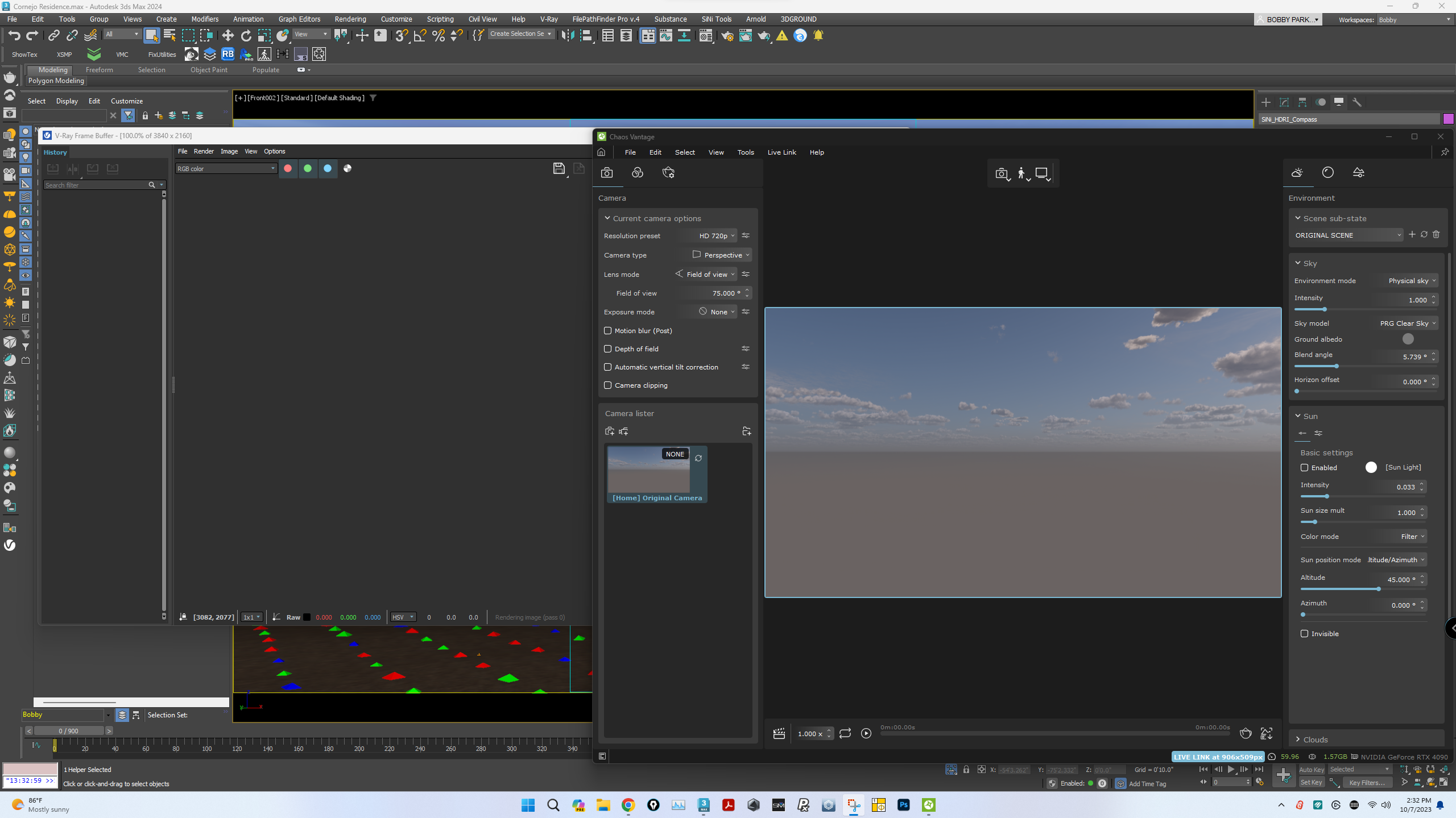The width and height of the screenshot is (1456, 818).
Task: Delete the scene sub-state
Action: (x=1436, y=235)
